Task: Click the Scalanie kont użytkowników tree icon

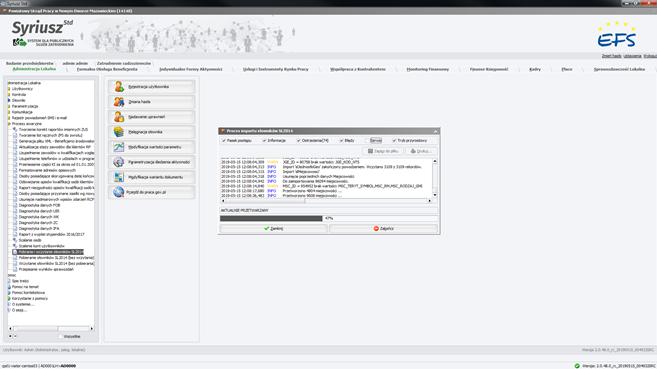Action: [15, 246]
